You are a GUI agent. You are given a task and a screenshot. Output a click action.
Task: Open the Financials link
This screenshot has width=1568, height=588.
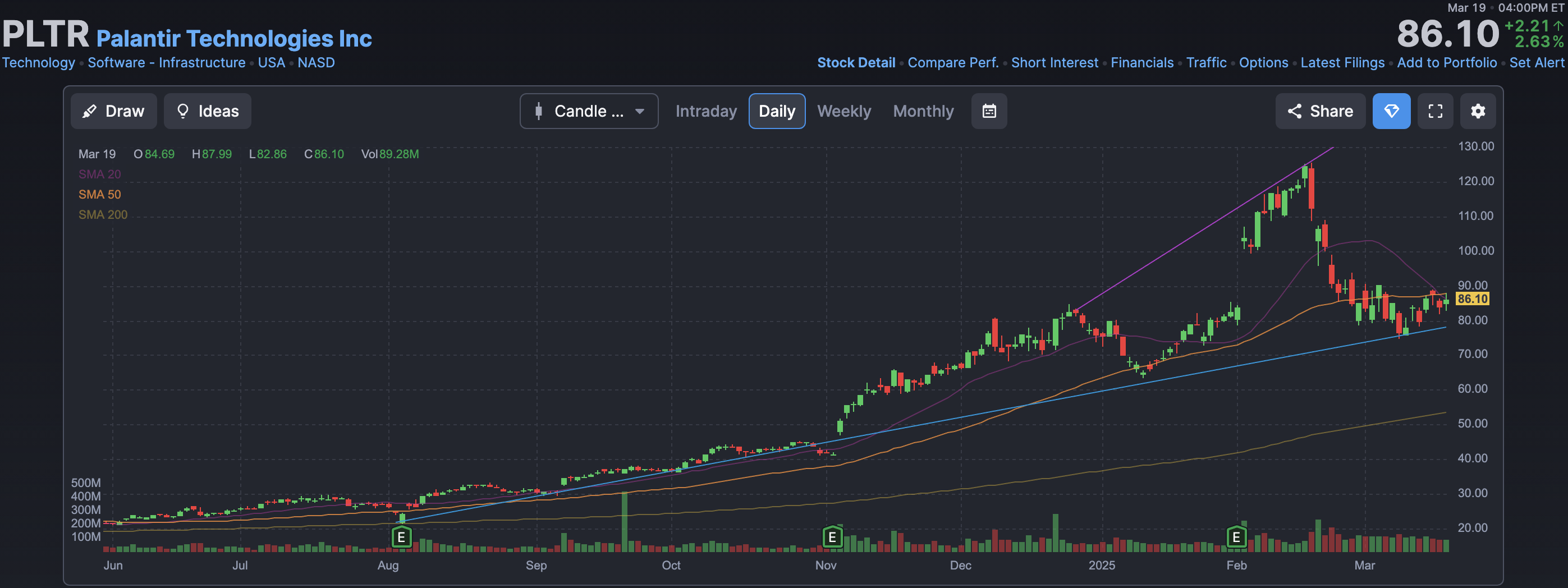(1142, 63)
